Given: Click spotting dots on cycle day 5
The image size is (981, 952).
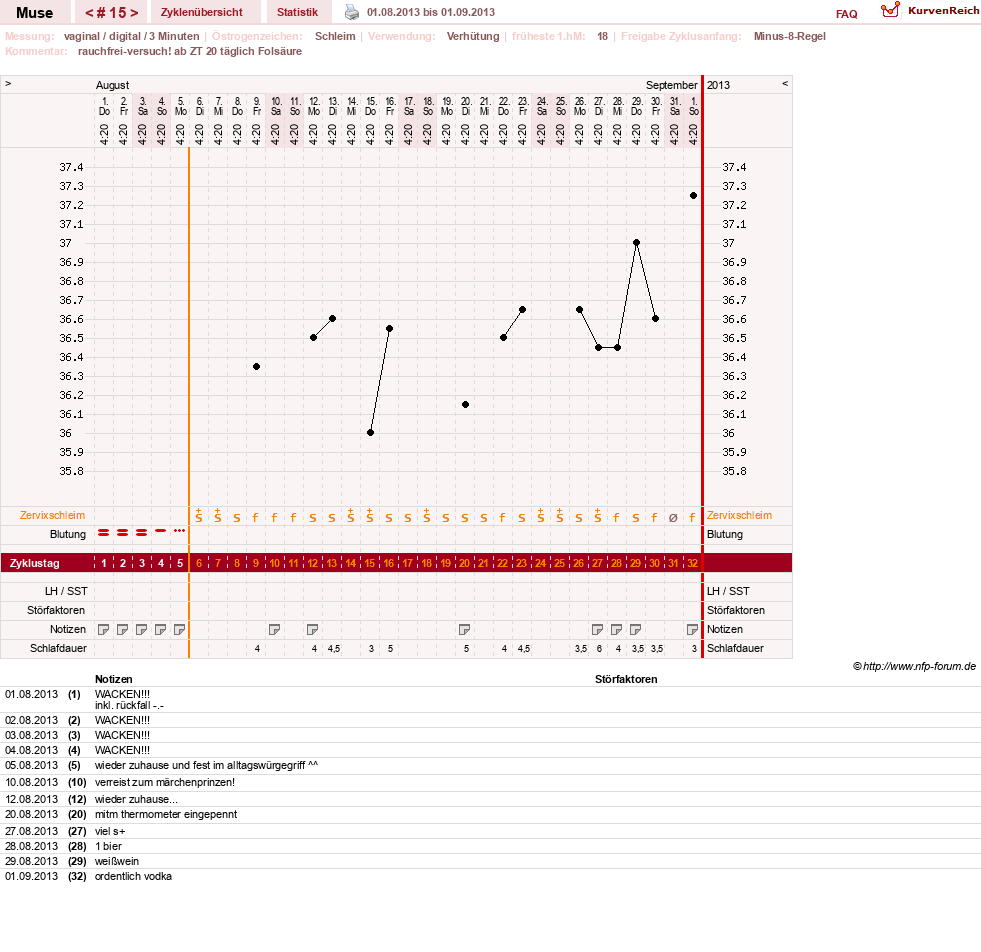Looking at the screenshot, I should [x=180, y=530].
